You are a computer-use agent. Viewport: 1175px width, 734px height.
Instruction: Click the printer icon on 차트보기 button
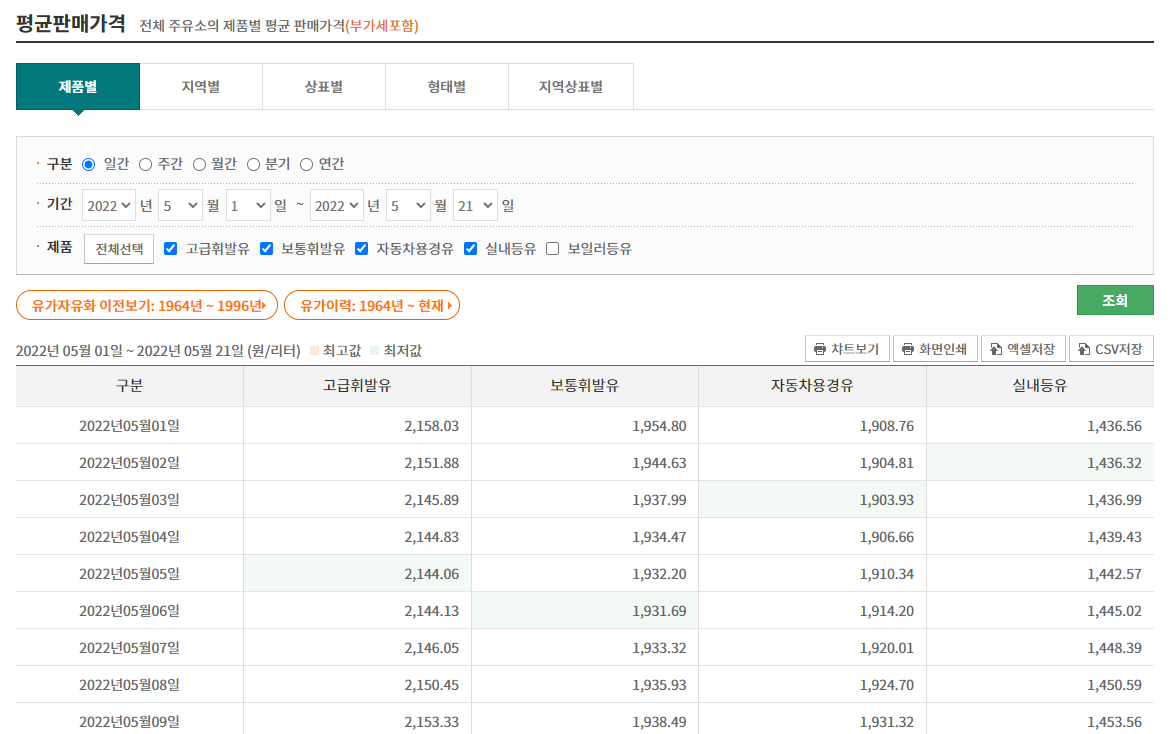820,349
